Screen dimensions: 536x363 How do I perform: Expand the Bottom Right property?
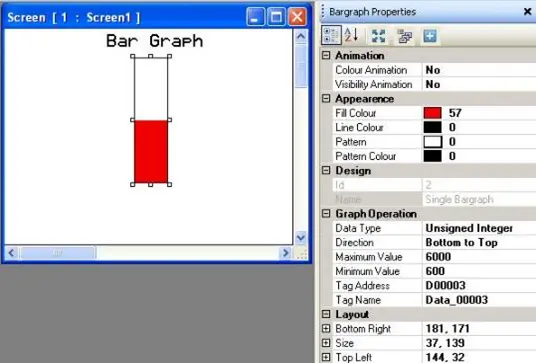(326, 328)
